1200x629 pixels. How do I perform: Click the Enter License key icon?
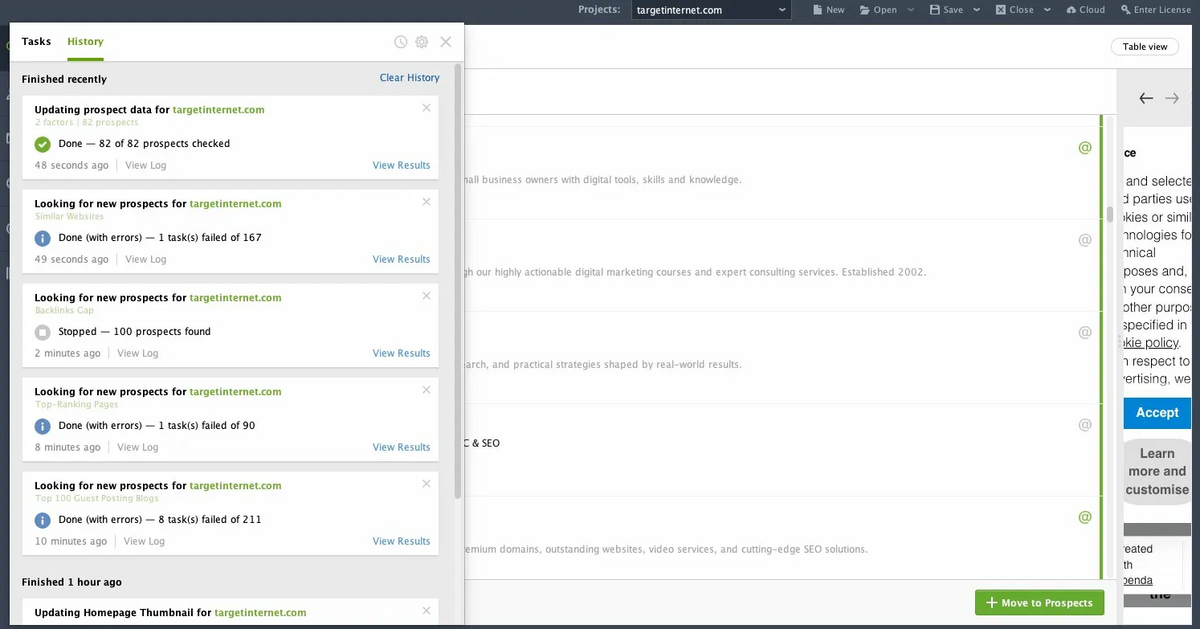1125,10
